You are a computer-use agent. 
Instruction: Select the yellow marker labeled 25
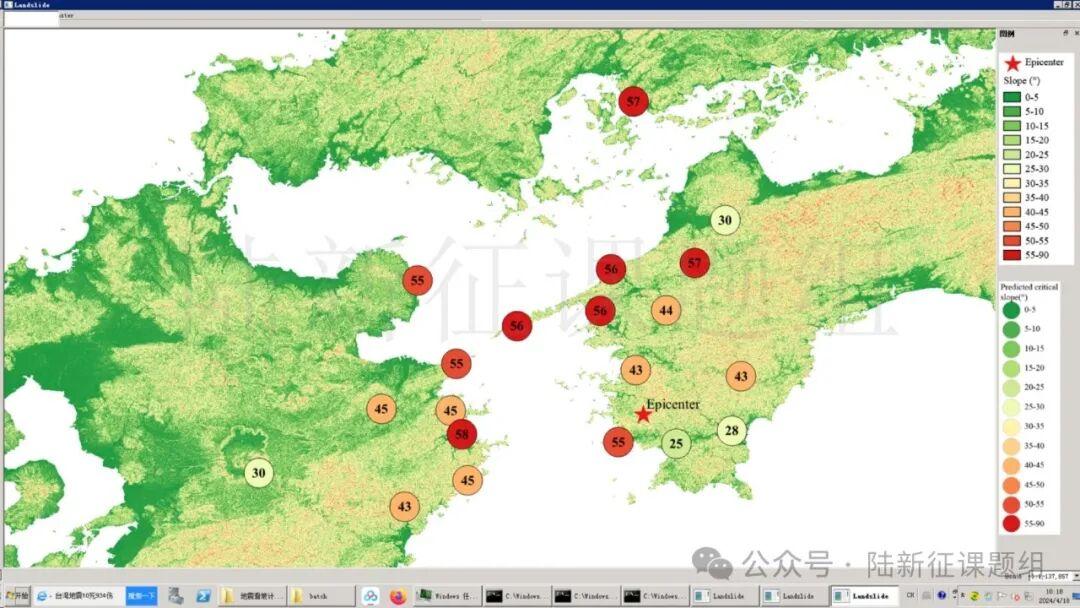point(676,443)
